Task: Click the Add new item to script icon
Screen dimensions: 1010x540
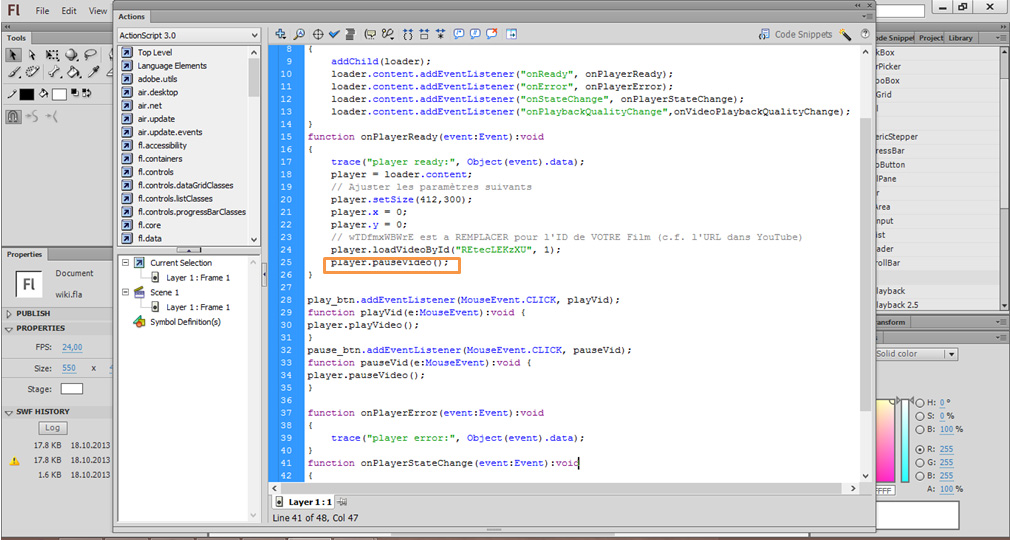Action: [x=281, y=33]
